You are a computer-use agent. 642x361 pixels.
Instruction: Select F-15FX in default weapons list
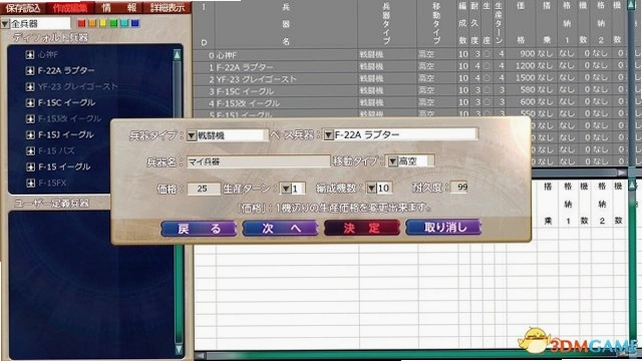click(x=52, y=183)
